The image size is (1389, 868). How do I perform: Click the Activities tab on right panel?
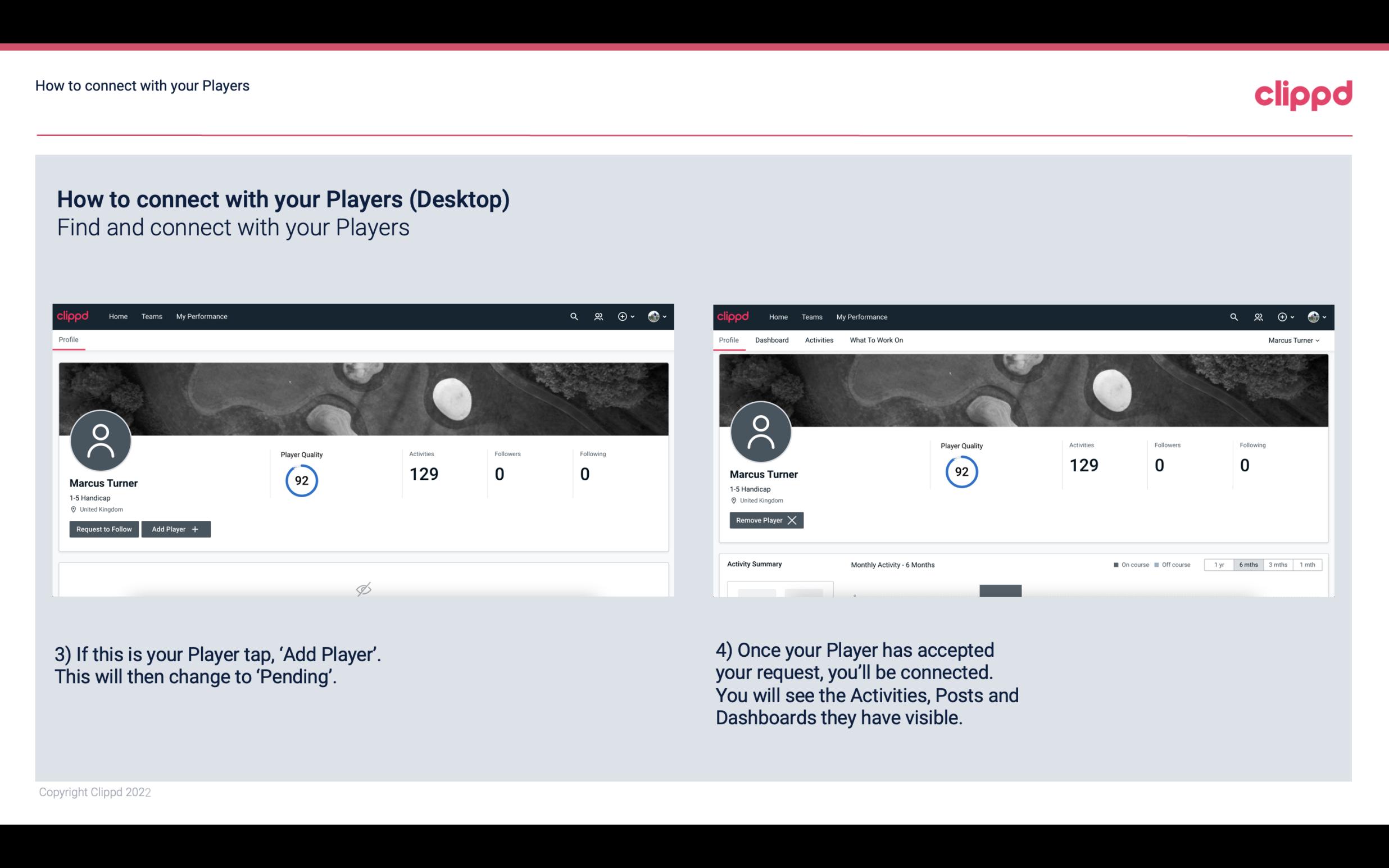[818, 340]
